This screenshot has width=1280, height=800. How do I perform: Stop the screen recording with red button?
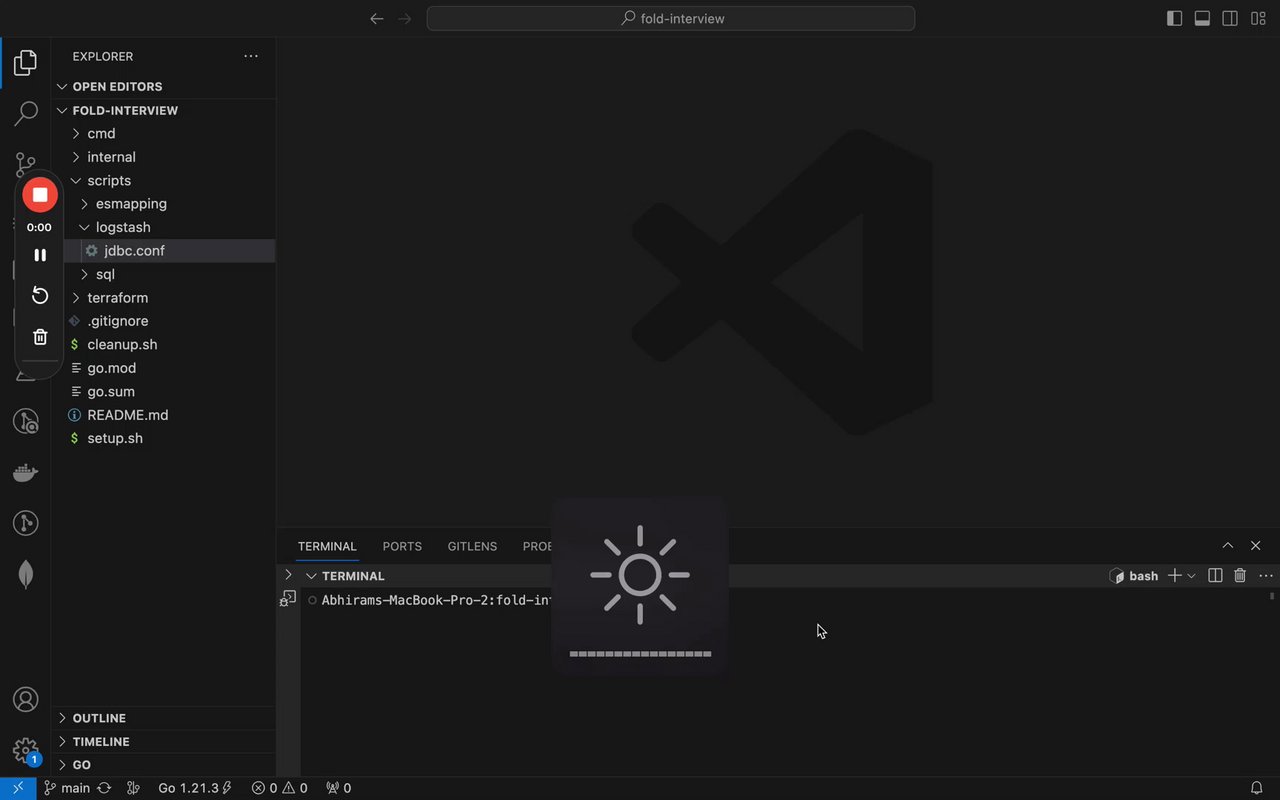pos(40,195)
